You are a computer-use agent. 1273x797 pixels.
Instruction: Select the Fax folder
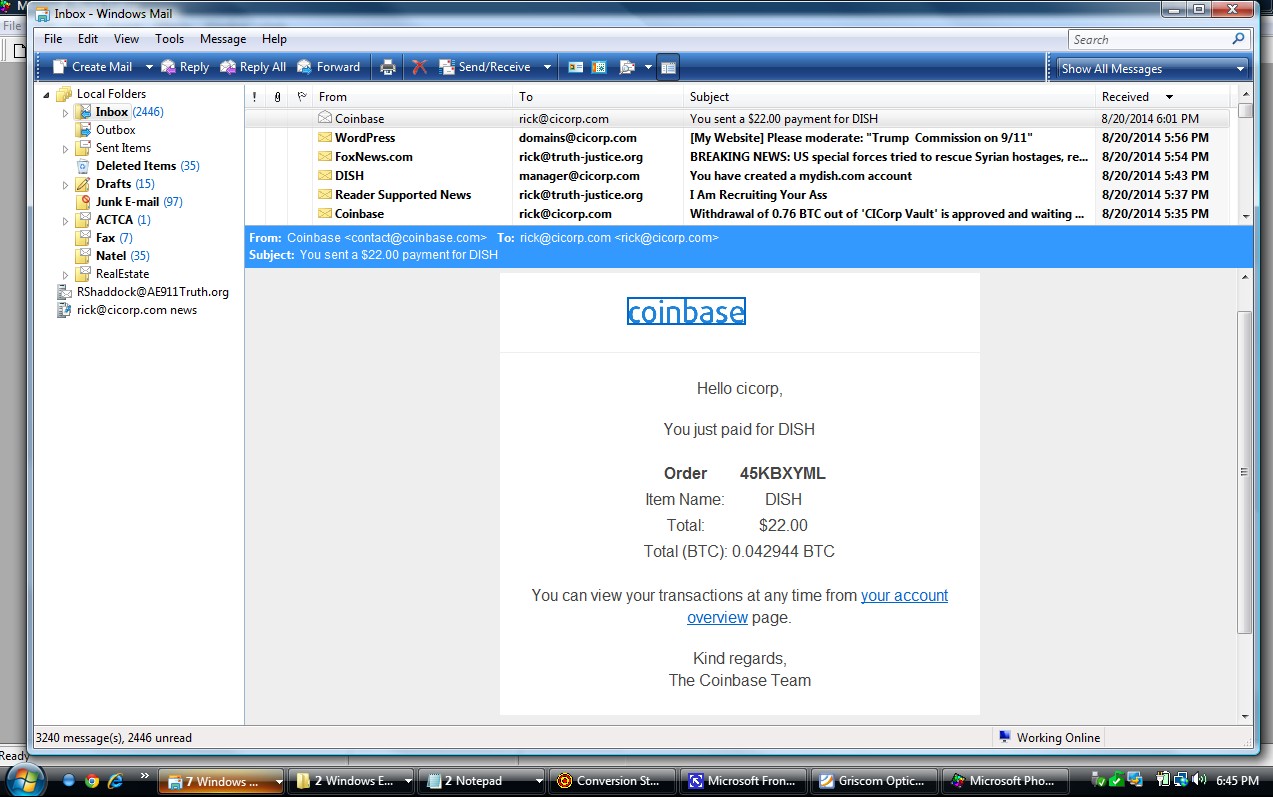[x=105, y=238]
